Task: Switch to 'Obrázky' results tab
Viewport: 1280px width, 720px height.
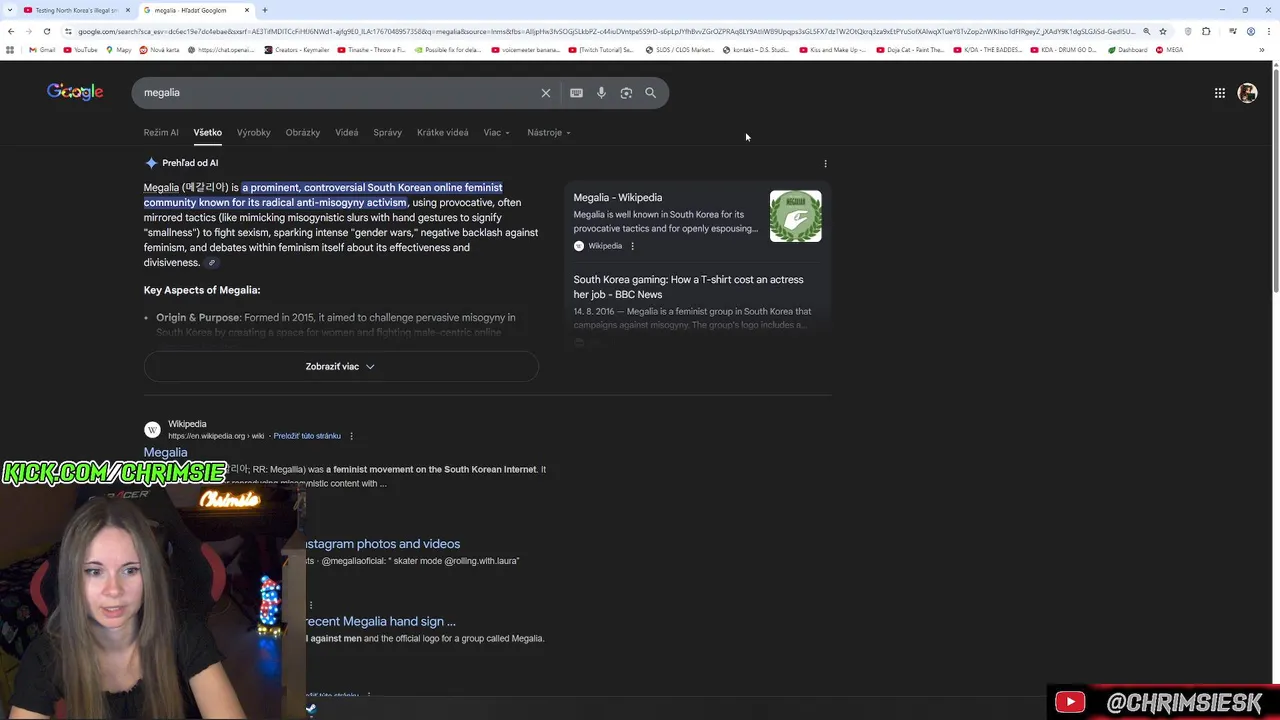Action: [x=303, y=133]
